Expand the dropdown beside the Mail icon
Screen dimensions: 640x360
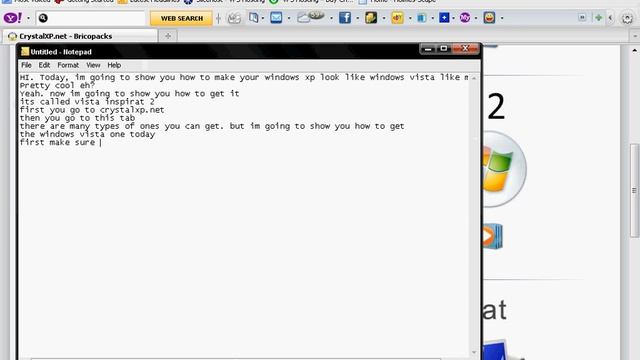[x=289, y=18]
